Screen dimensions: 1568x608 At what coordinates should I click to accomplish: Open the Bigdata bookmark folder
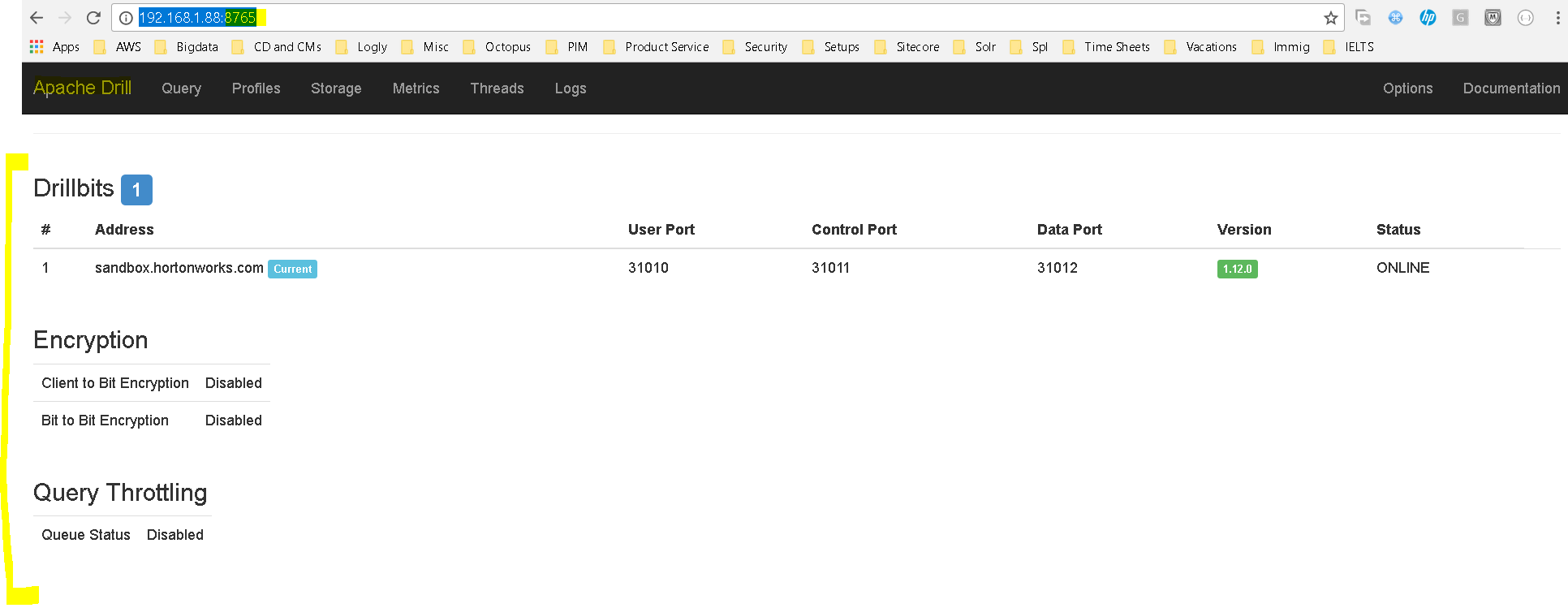[187, 47]
